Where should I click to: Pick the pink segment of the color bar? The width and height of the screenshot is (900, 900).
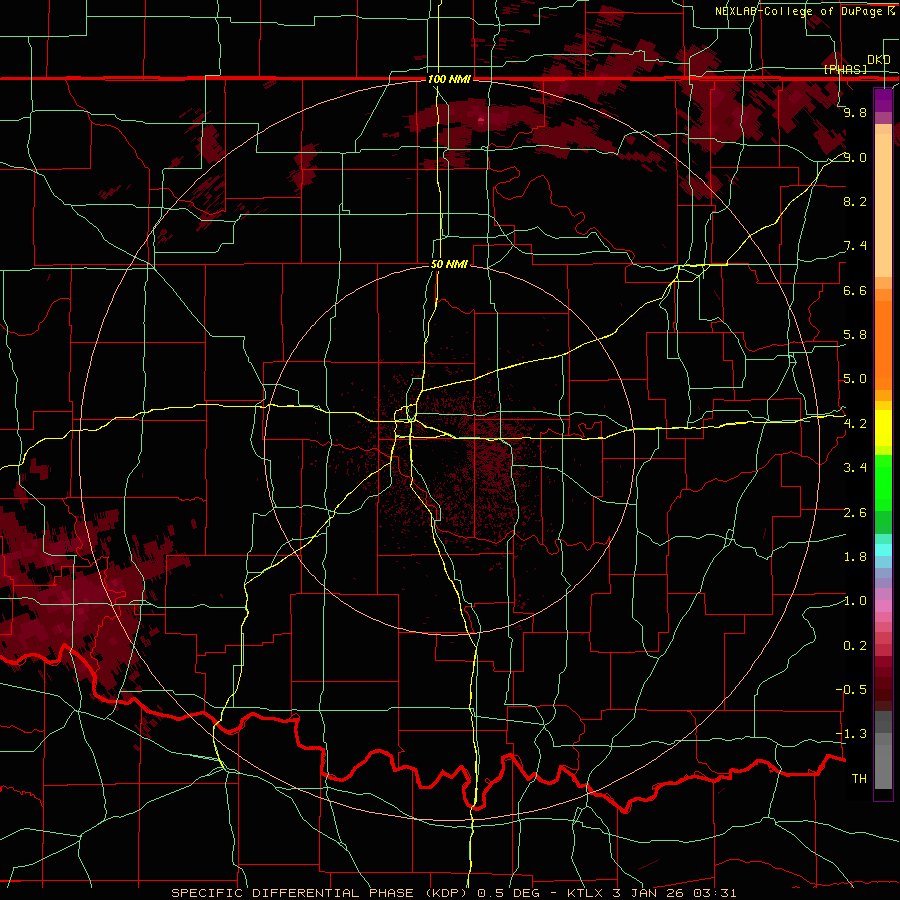point(883,606)
